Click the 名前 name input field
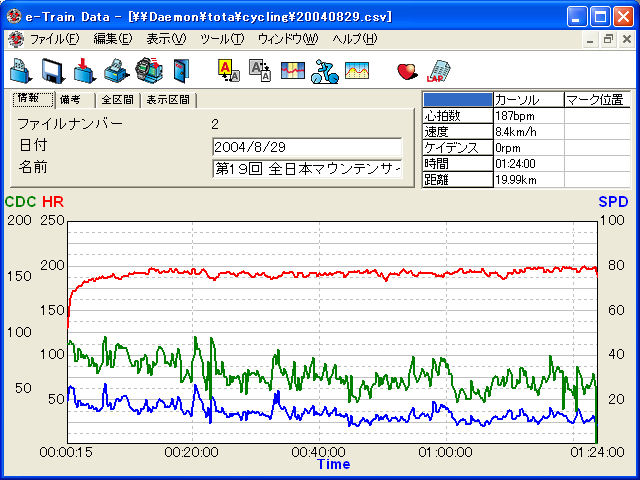Image resolution: width=640 pixels, height=480 pixels. [306, 168]
